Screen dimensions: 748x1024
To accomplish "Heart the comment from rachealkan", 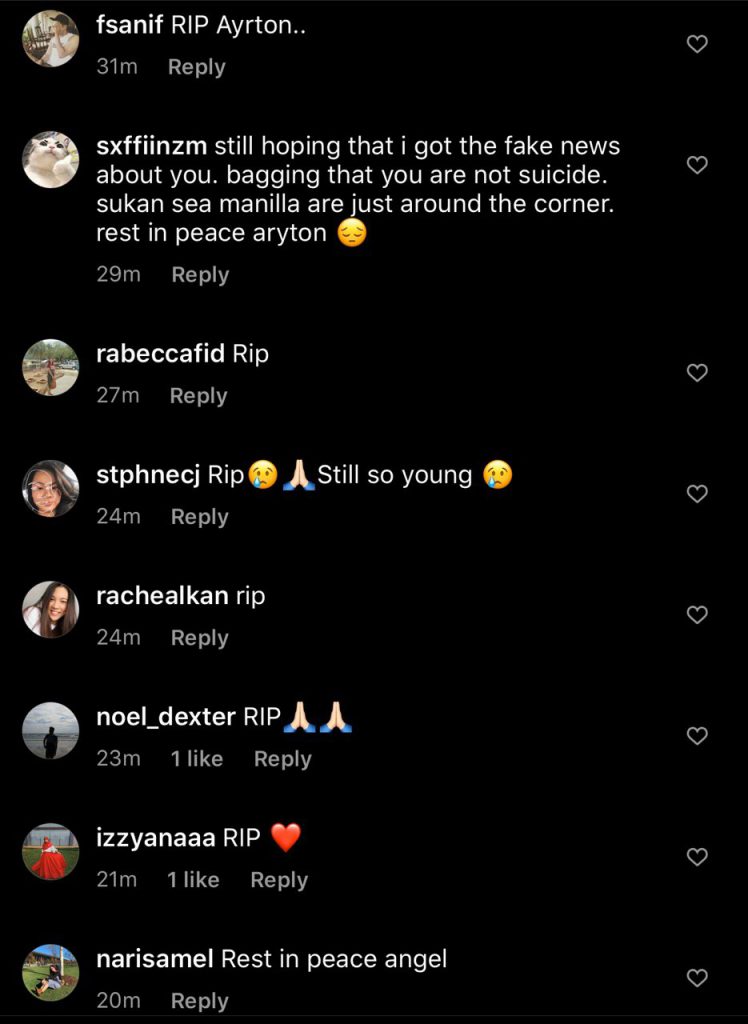I will [698, 615].
